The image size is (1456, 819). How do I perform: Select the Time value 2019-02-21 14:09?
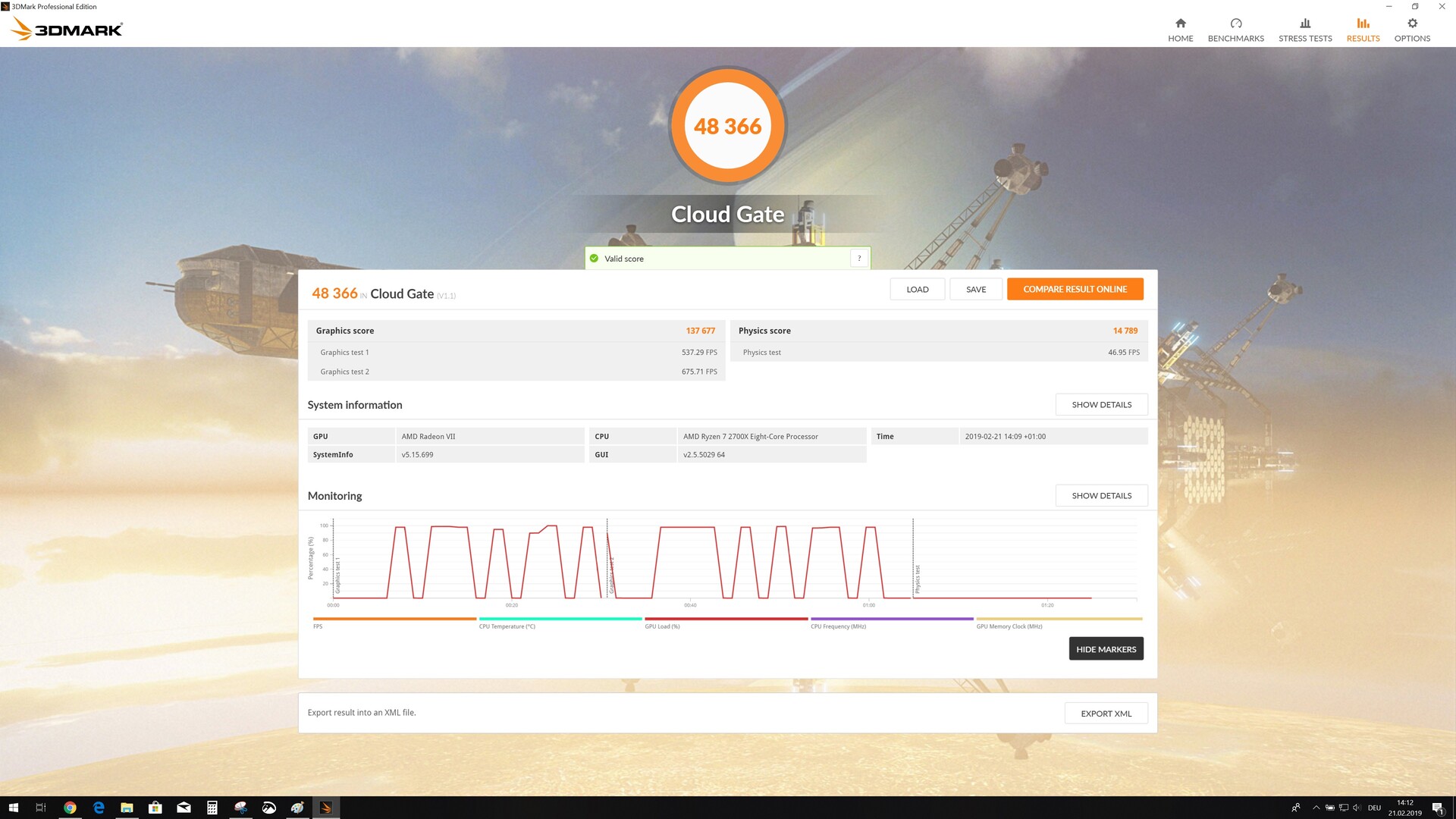(x=1053, y=436)
